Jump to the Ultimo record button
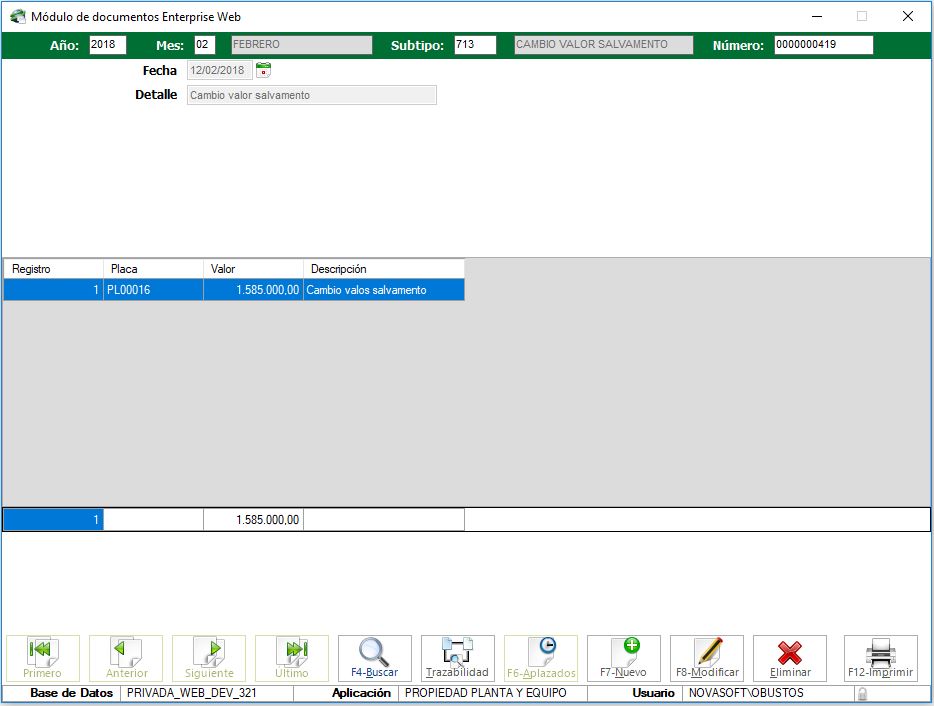934x706 pixels. click(292, 658)
